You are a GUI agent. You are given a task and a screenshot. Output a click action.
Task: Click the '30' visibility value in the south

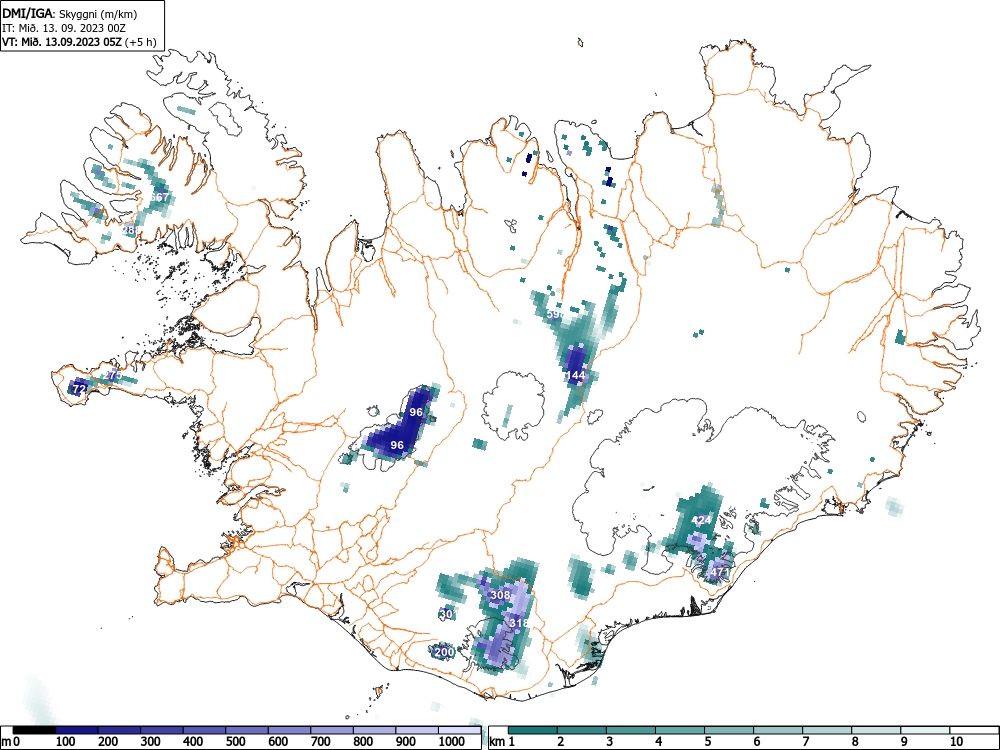click(x=446, y=614)
